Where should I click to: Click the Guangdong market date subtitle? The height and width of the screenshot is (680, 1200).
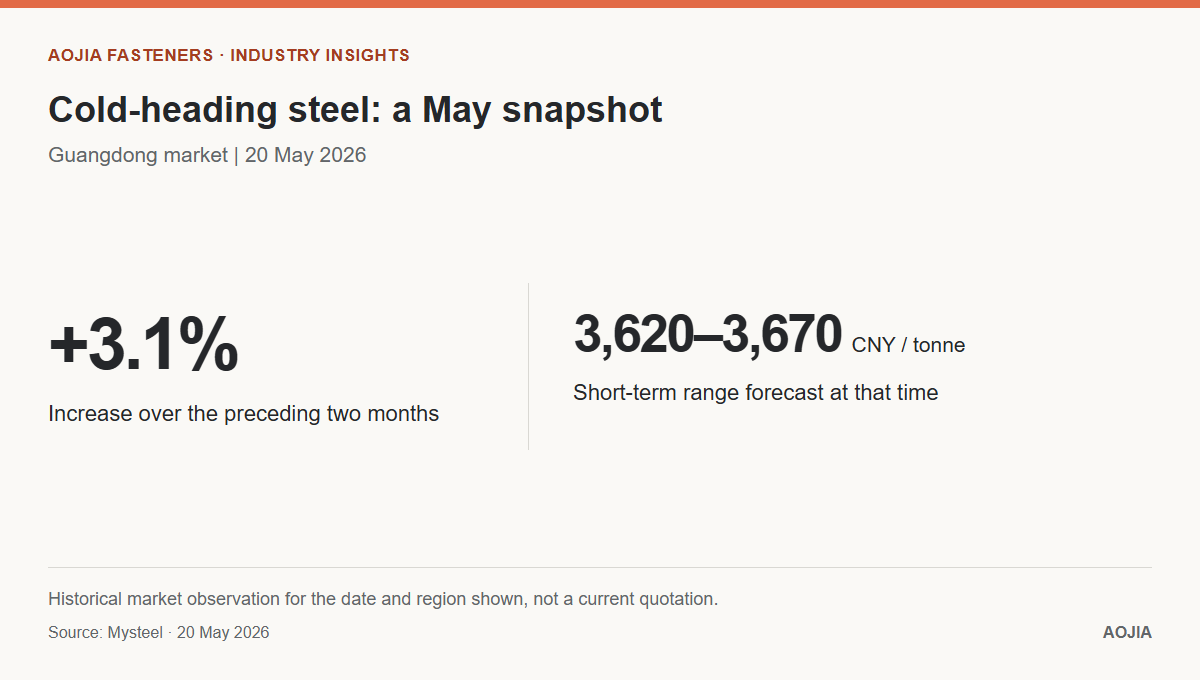click(207, 155)
